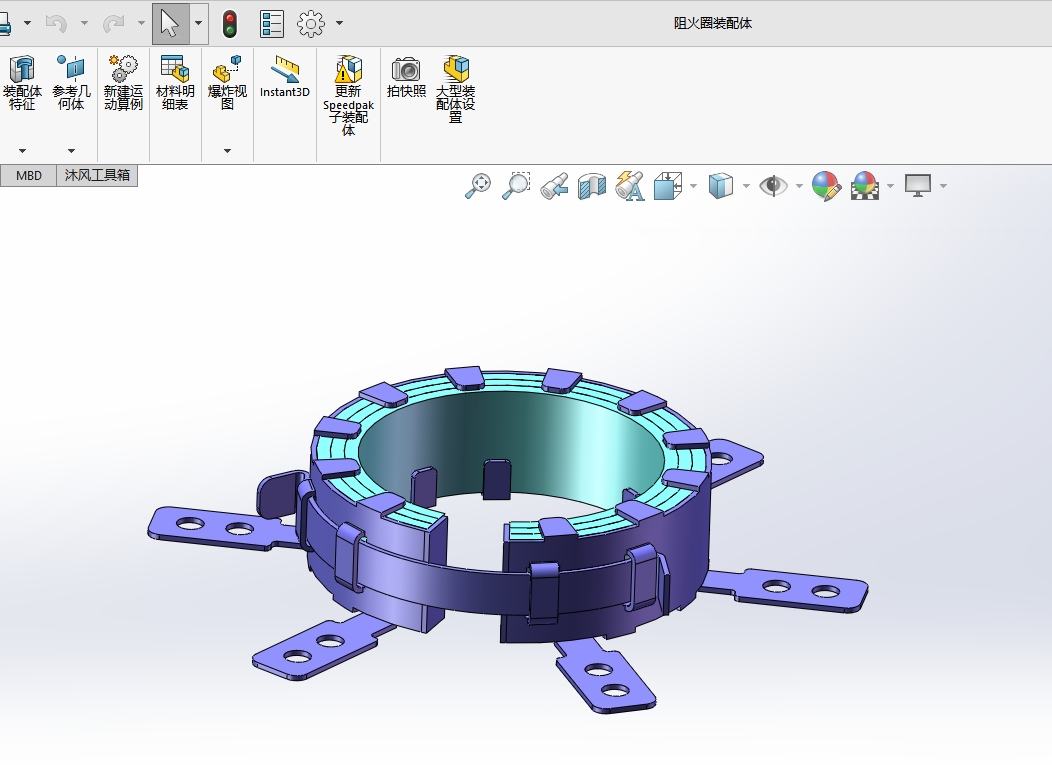Switch to the 沐风工具箱 tab
Screen dimensions: 1052x765
97,175
